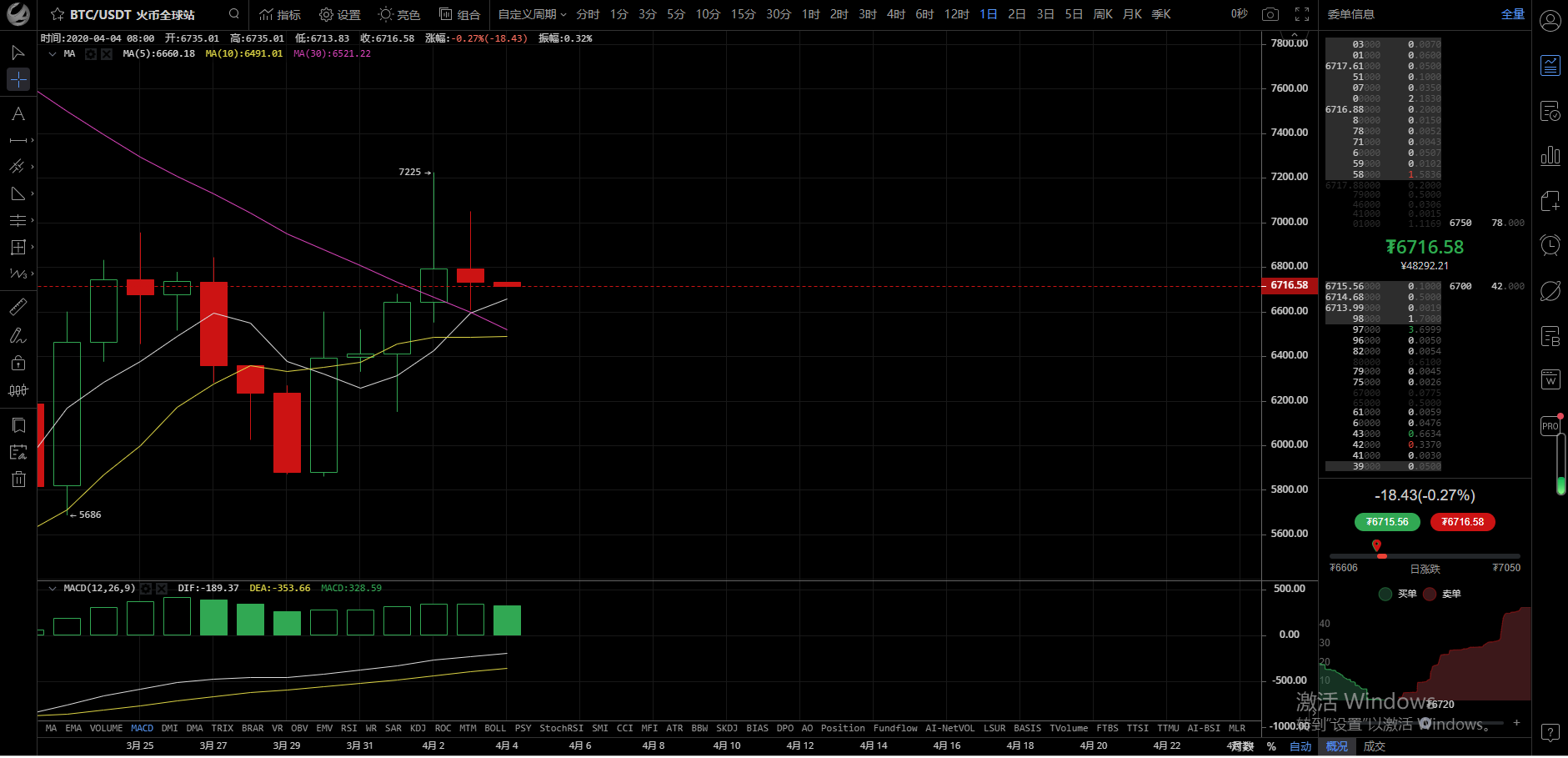This screenshot has height=758, width=1568.
Task: Collapse the MACD panel chevron
Action: coord(53,589)
